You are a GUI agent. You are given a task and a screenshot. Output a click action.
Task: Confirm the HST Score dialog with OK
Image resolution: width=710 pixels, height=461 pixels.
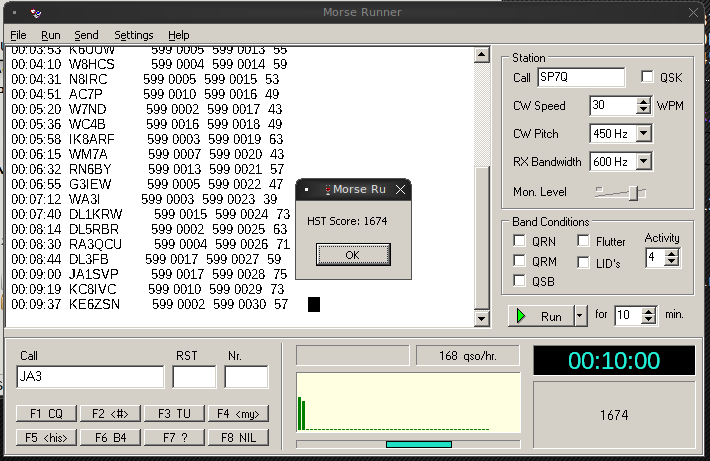pos(353,255)
